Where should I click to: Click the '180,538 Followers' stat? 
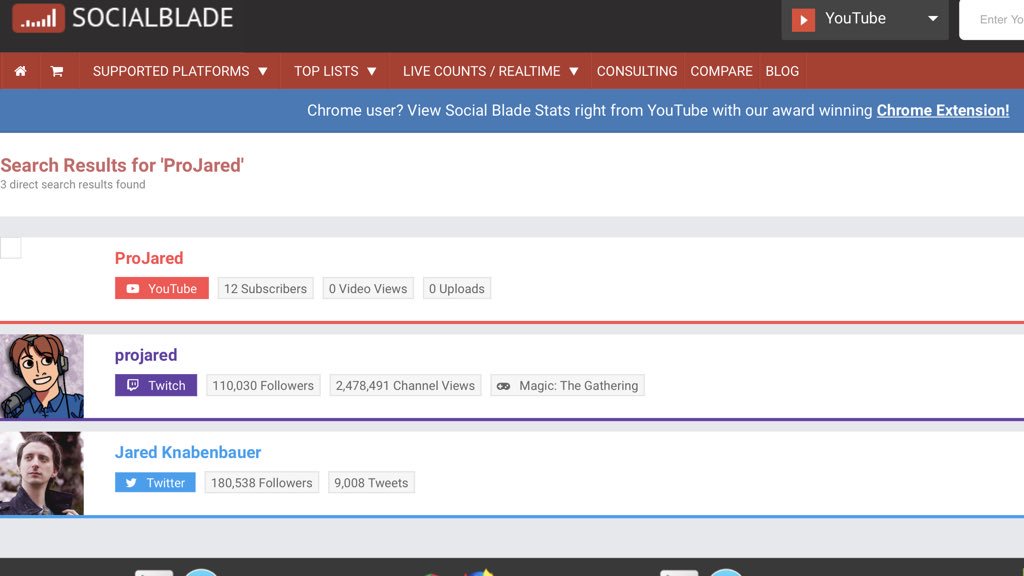tap(261, 483)
